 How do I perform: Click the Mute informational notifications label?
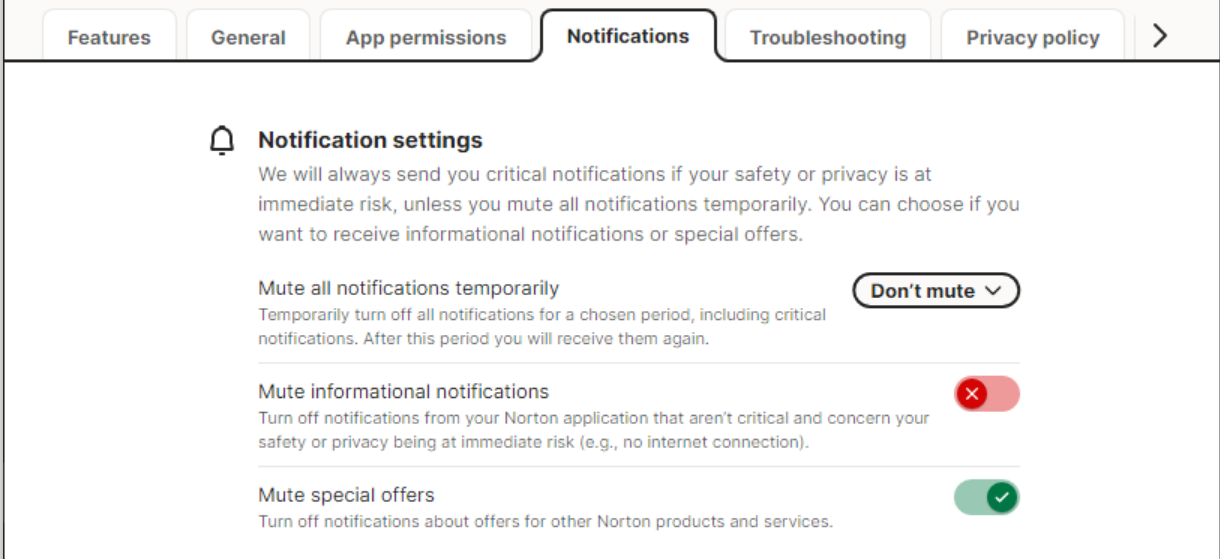pyautogui.click(x=403, y=391)
